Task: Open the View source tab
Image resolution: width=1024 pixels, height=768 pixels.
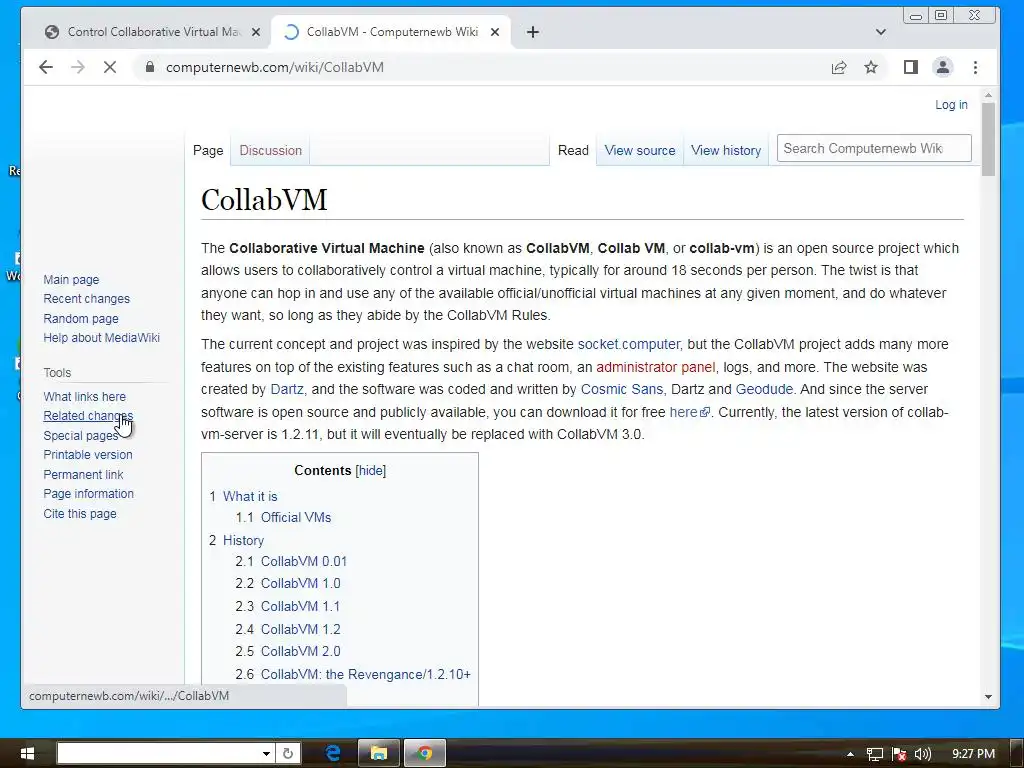Action: click(x=639, y=150)
